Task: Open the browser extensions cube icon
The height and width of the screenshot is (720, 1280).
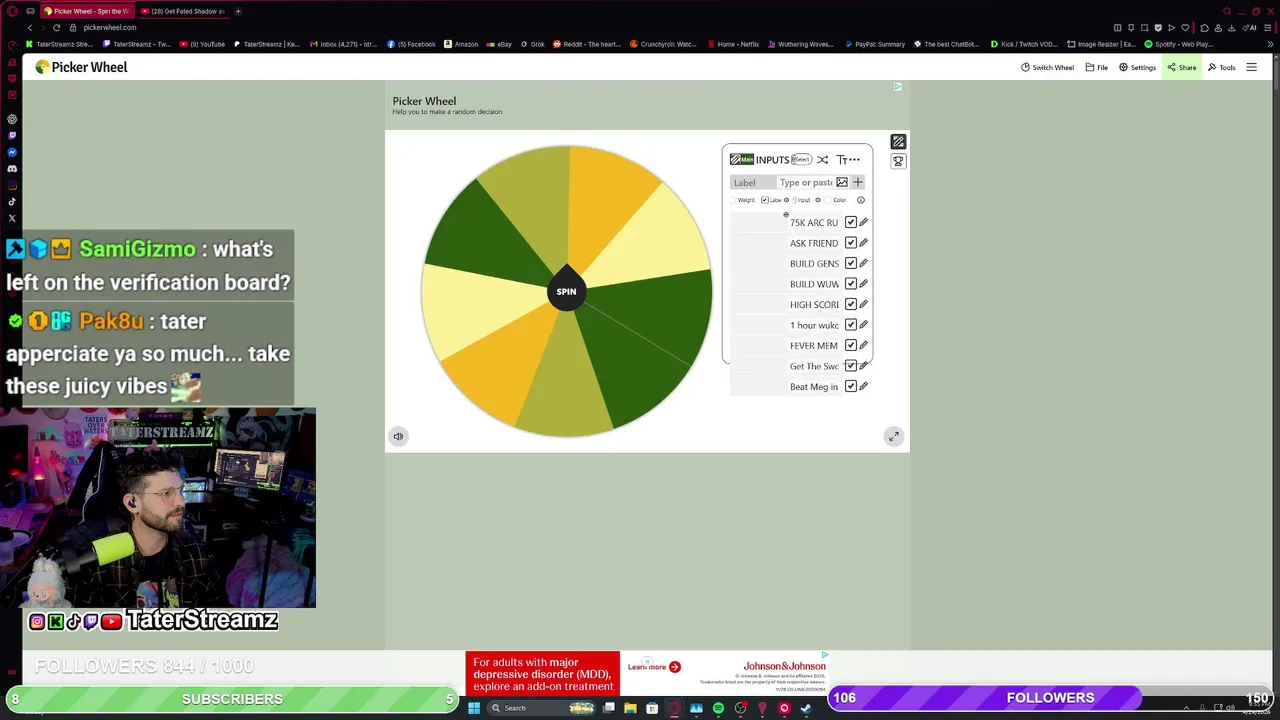Action: [x=1203, y=27]
